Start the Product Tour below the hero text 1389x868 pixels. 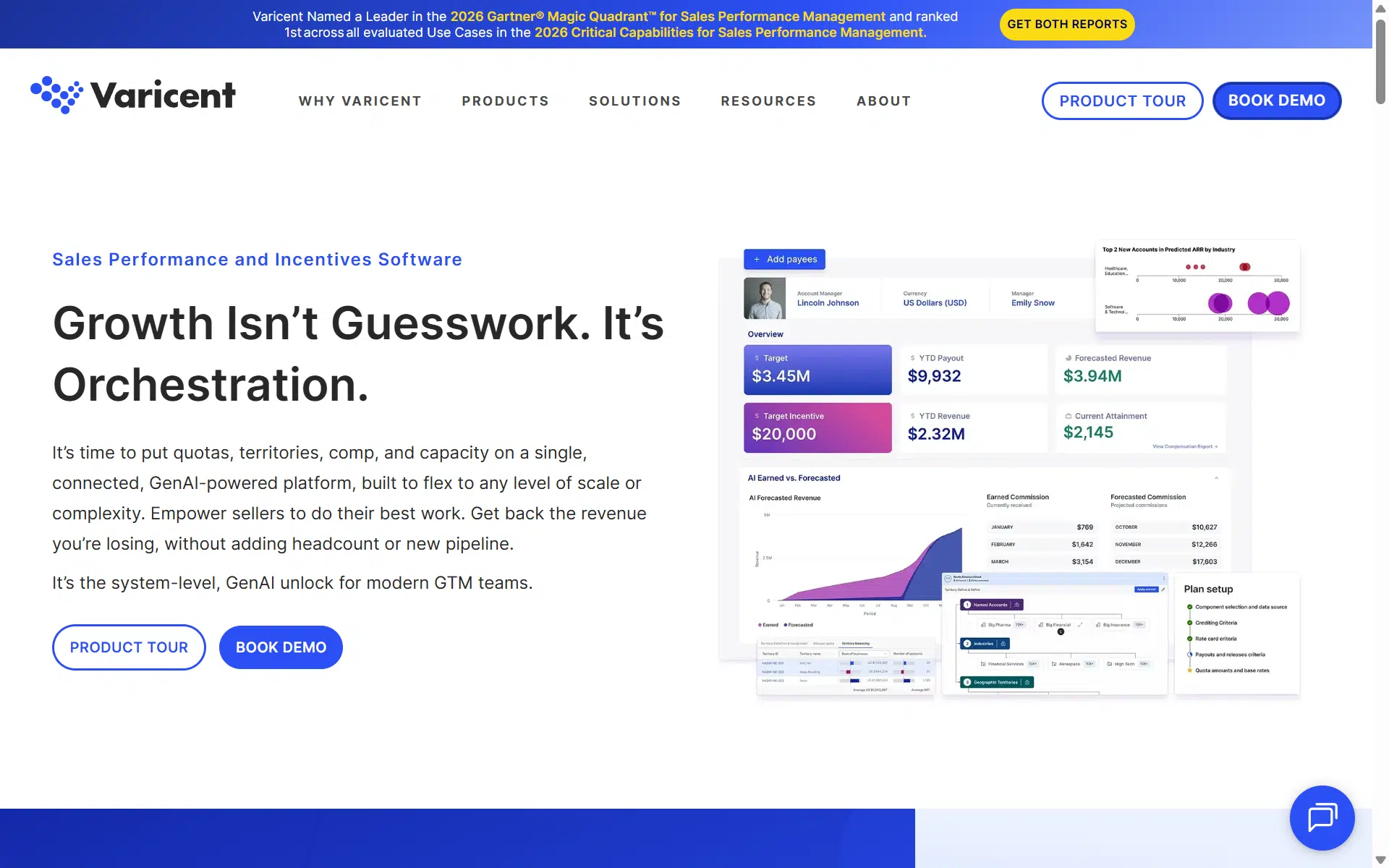[129, 647]
